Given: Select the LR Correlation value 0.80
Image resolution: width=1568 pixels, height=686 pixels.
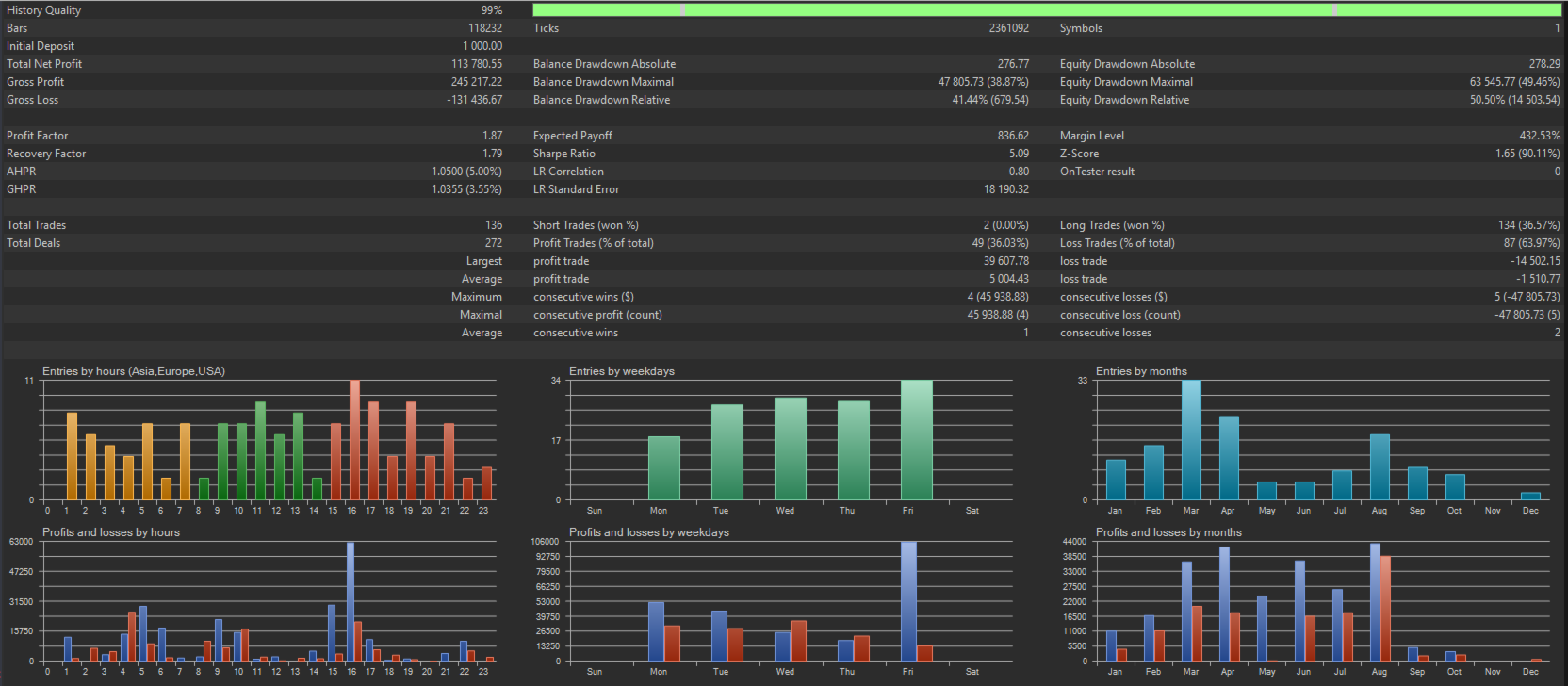Looking at the screenshot, I should coord(1020,171).
